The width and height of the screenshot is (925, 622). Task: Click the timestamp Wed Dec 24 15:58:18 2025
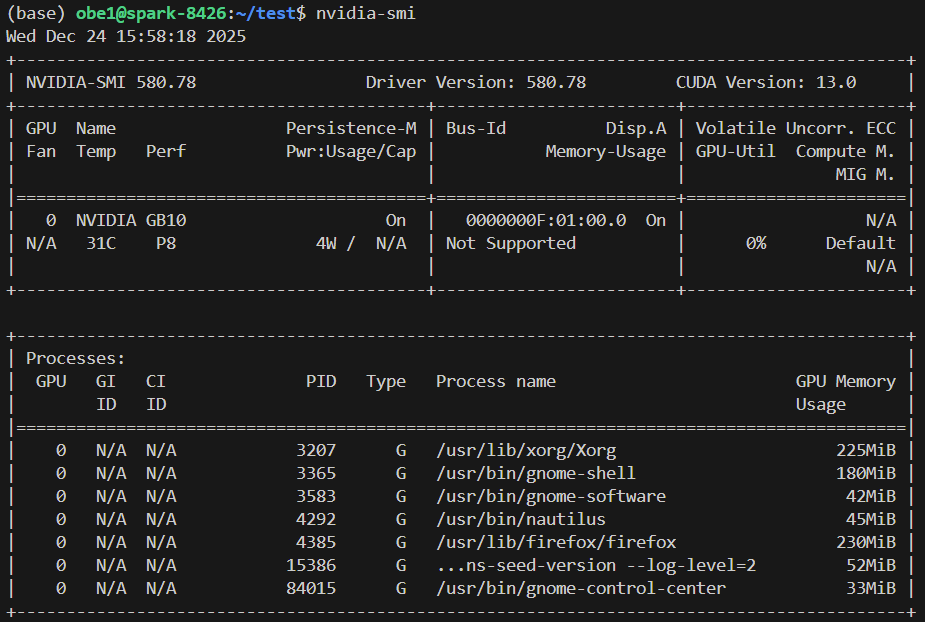126,36
